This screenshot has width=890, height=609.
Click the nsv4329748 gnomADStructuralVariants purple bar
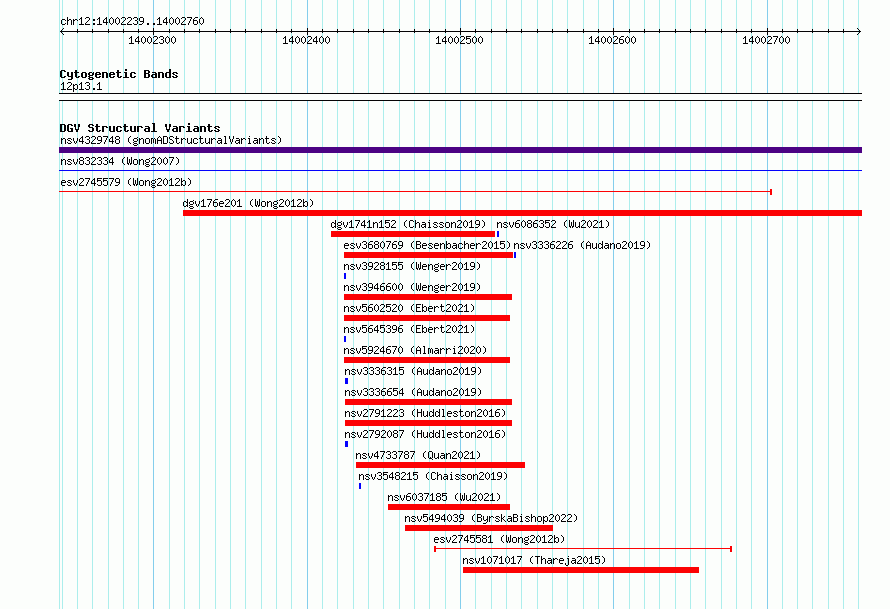pyautogui.click(x=460, y=150)
